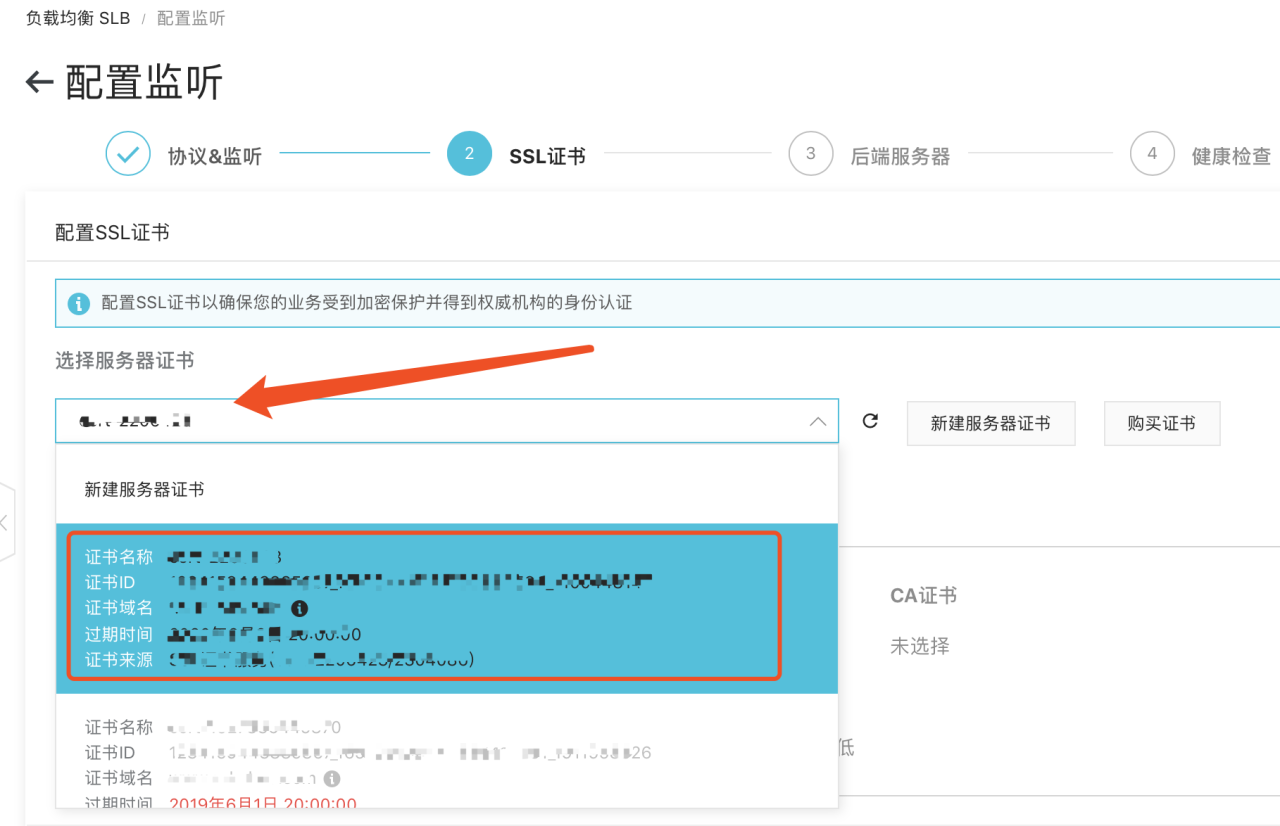Select the blue highlighted certificate option
The width and height of the screenshot is (1280, 826).
click(447, 608)
